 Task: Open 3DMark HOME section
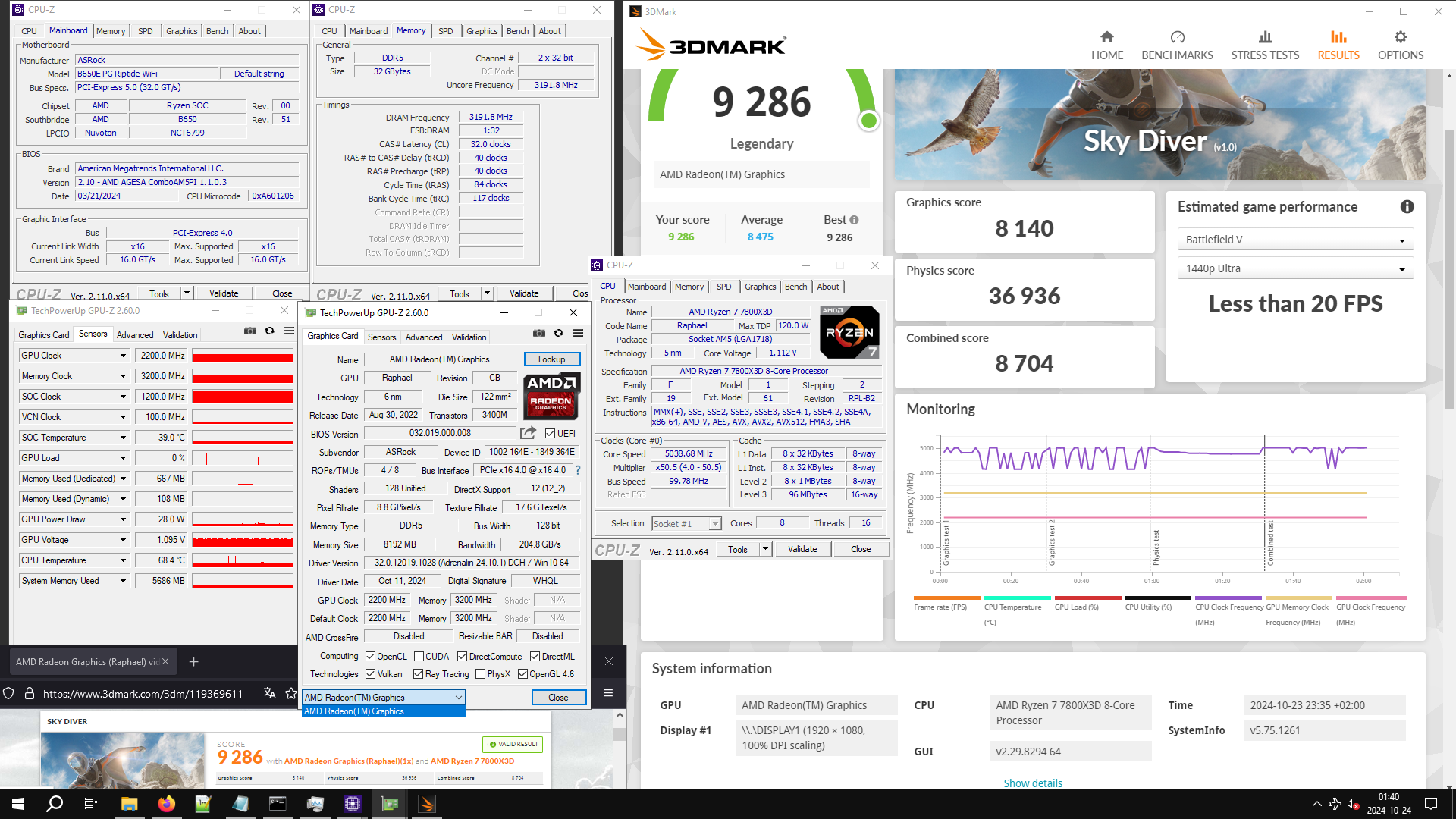click(x=1107, y=45)
